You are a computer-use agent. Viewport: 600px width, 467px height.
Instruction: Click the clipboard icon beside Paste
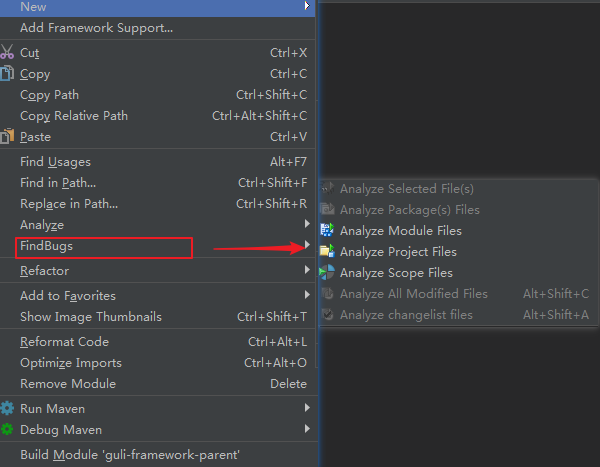[7, 136]
